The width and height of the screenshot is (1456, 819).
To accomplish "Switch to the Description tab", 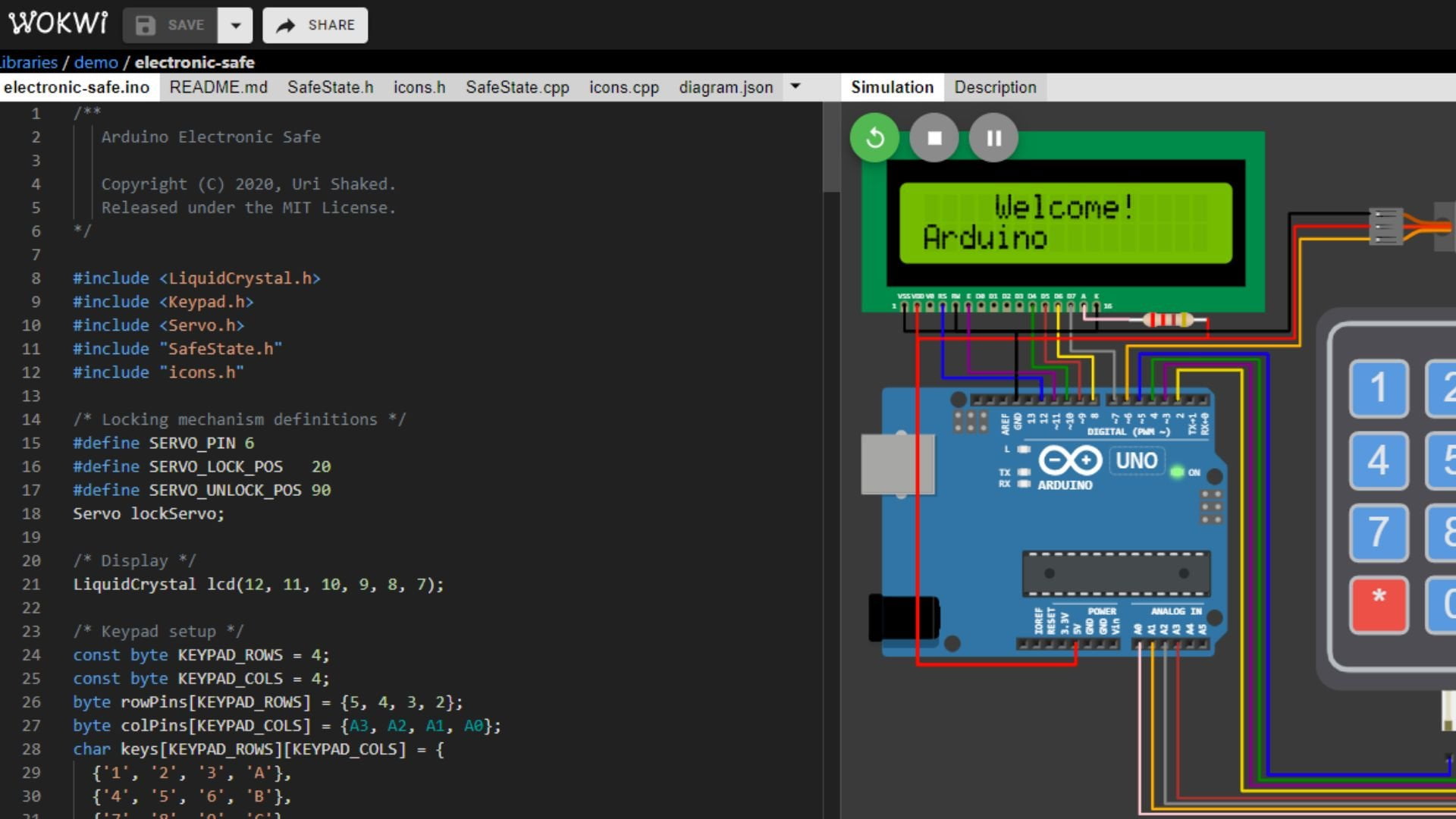I will pyautogui.click(x=995, y=87).
